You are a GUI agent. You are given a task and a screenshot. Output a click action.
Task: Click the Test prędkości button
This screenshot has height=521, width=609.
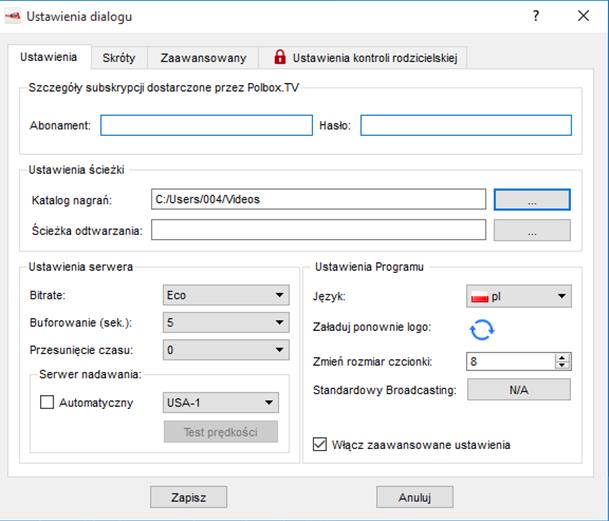pyautogui.click(x=221, y=432)
